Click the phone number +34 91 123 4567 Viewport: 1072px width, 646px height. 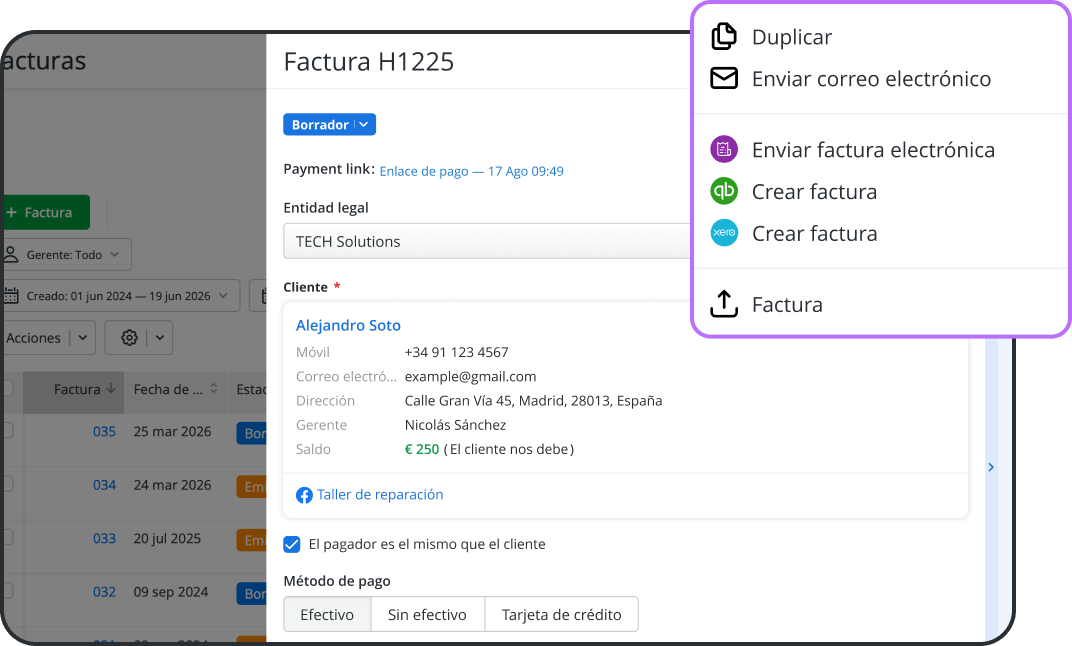456,352
